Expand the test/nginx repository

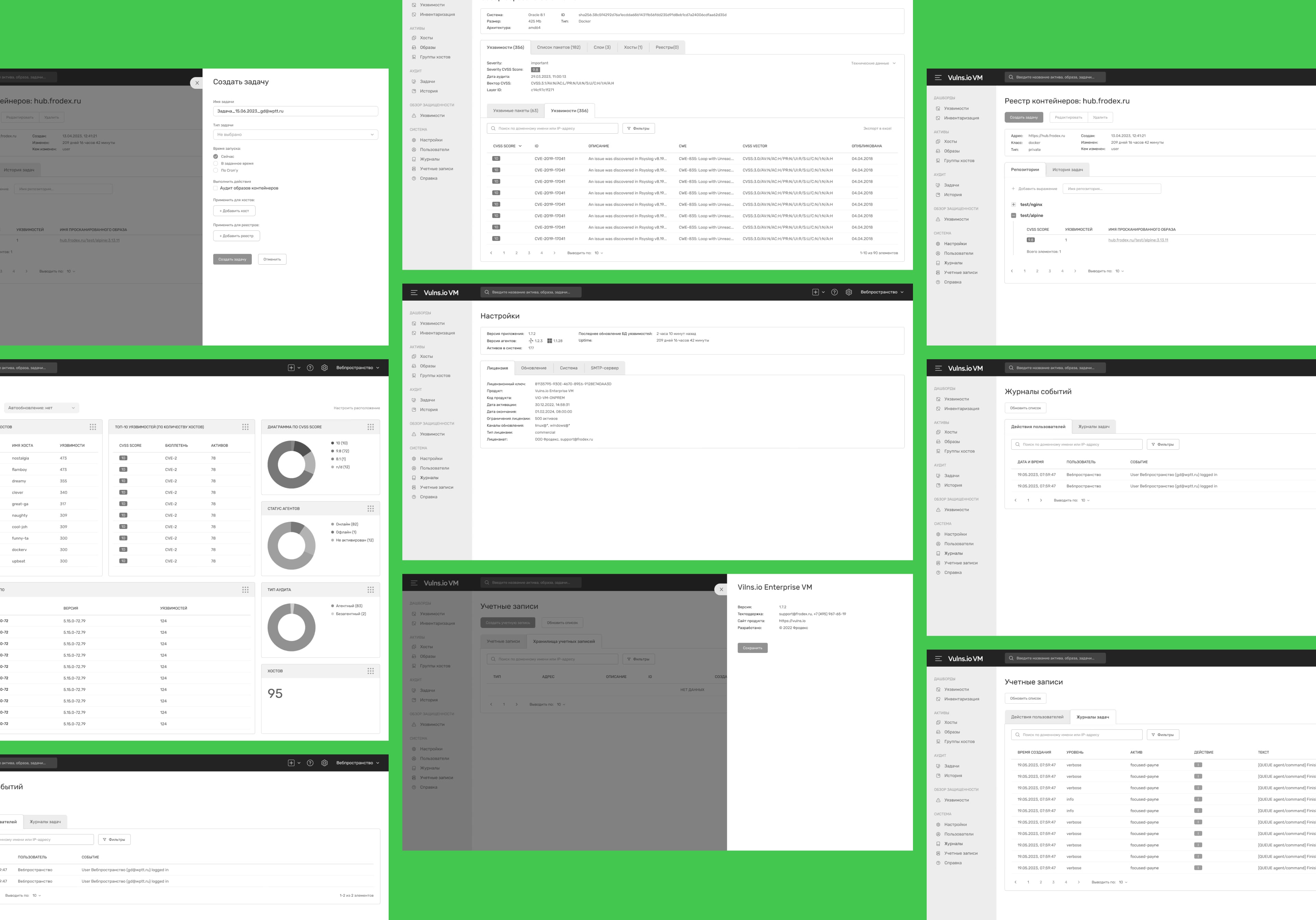pos(1013,205)
